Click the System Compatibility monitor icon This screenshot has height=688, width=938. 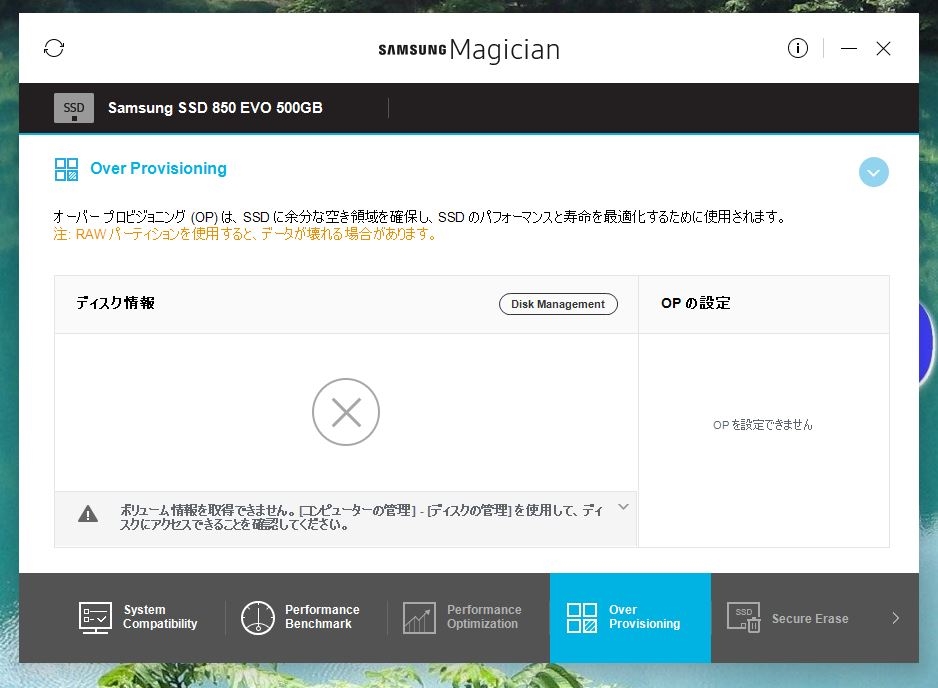point(95,618)
